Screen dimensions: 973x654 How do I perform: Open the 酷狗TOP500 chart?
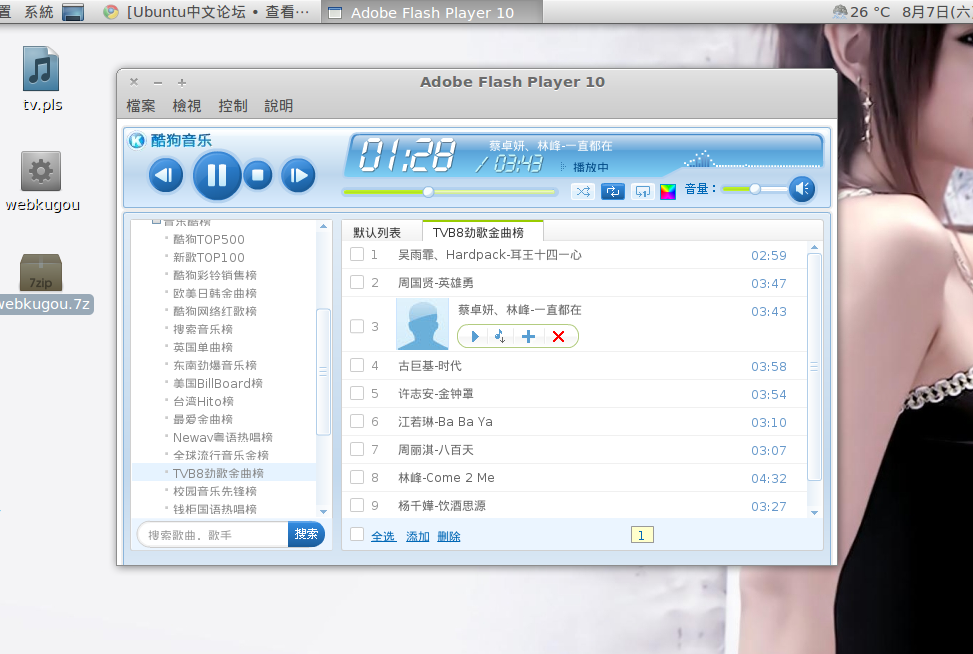[x=208, y=240]
